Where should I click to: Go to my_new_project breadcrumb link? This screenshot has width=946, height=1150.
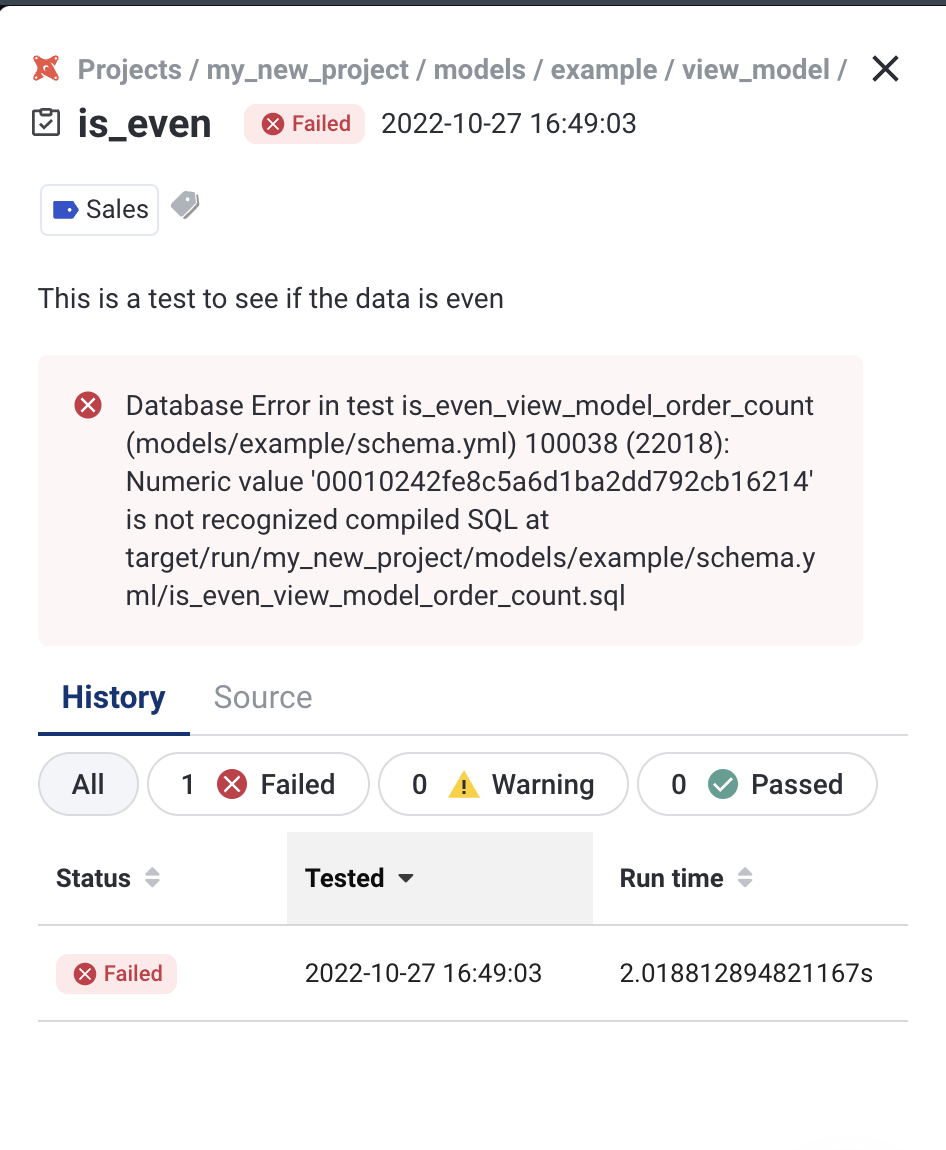click(307, 69)
